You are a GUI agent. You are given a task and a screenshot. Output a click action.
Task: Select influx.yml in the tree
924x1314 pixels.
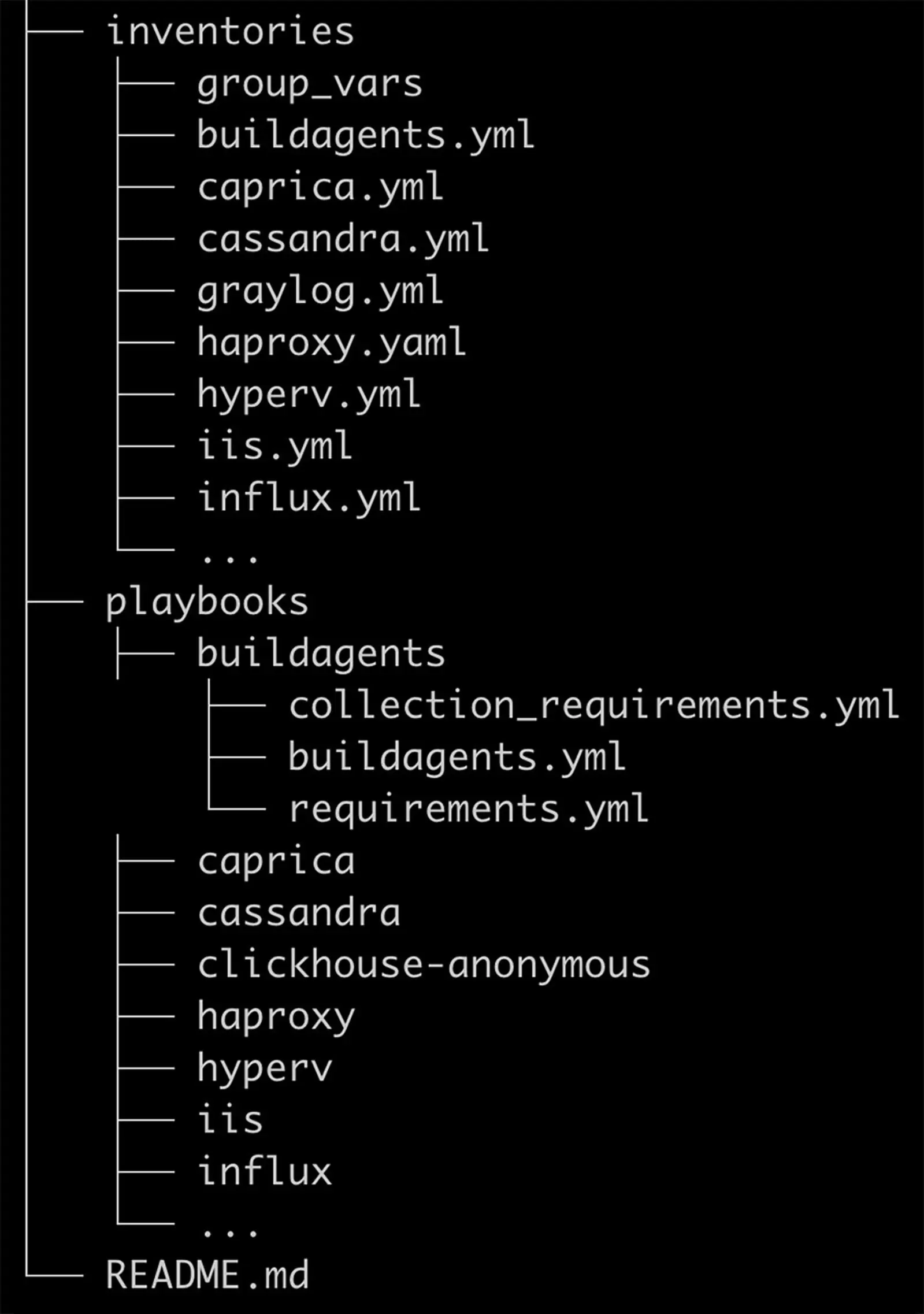pyautogui.click(x=309, y=498)
